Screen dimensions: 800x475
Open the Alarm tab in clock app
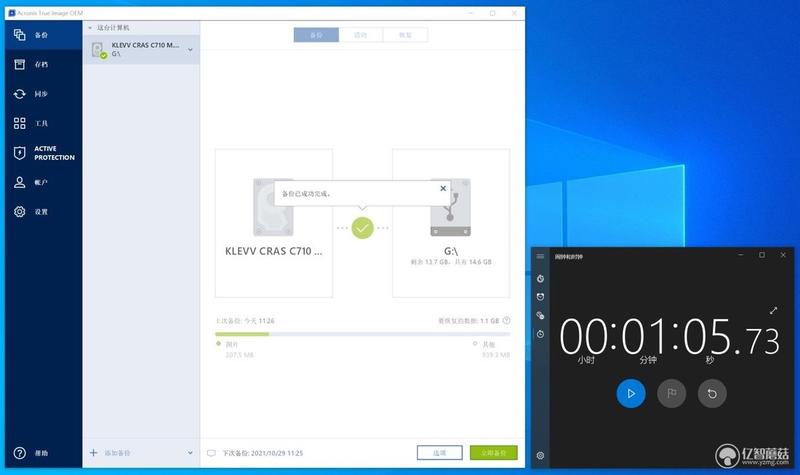540,297
